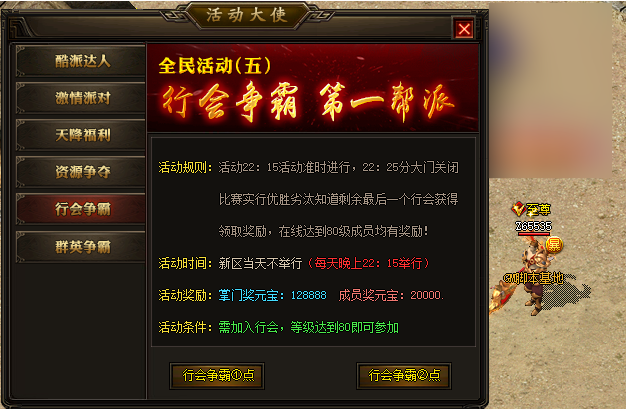Switch to the 群英争霸 tab
The height and width of the screenshot is (409, 626).
tap(81, 246)
